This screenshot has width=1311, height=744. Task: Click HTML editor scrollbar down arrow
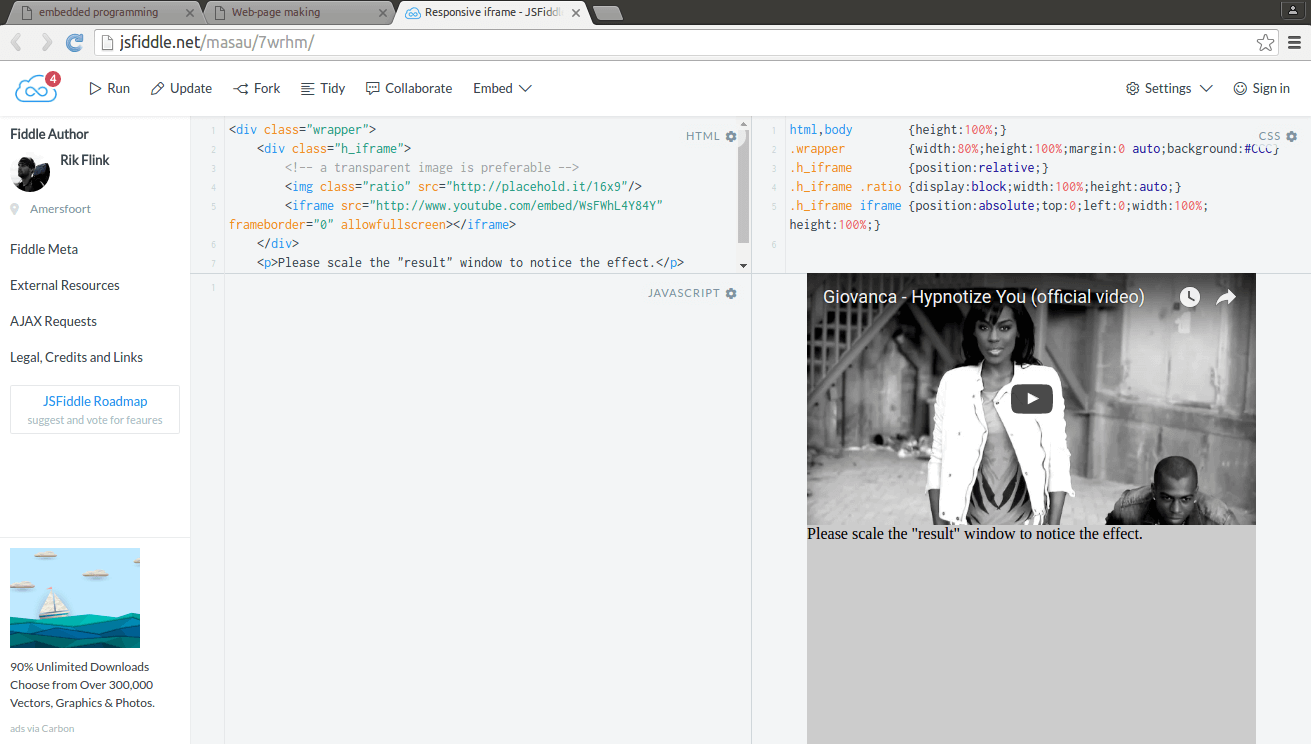pyautogui.click(x=743, y=265)
